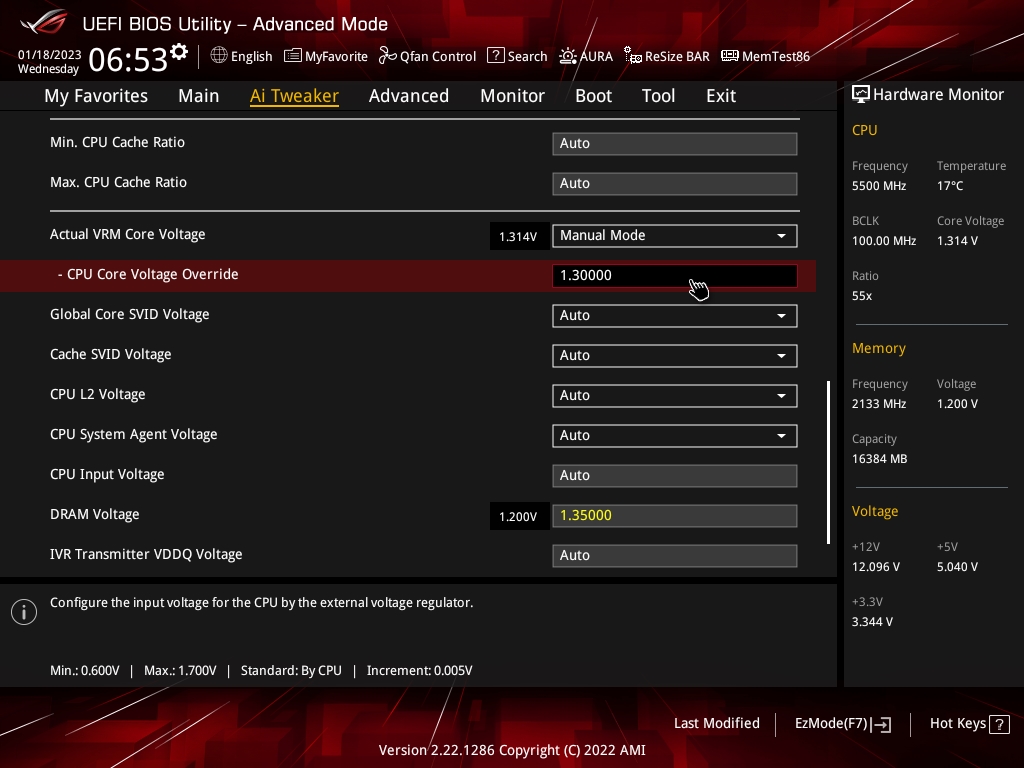Click DRAM Voltage 1.35000 field
Viewport: 1024px width, 768px height.
(675, 515)
